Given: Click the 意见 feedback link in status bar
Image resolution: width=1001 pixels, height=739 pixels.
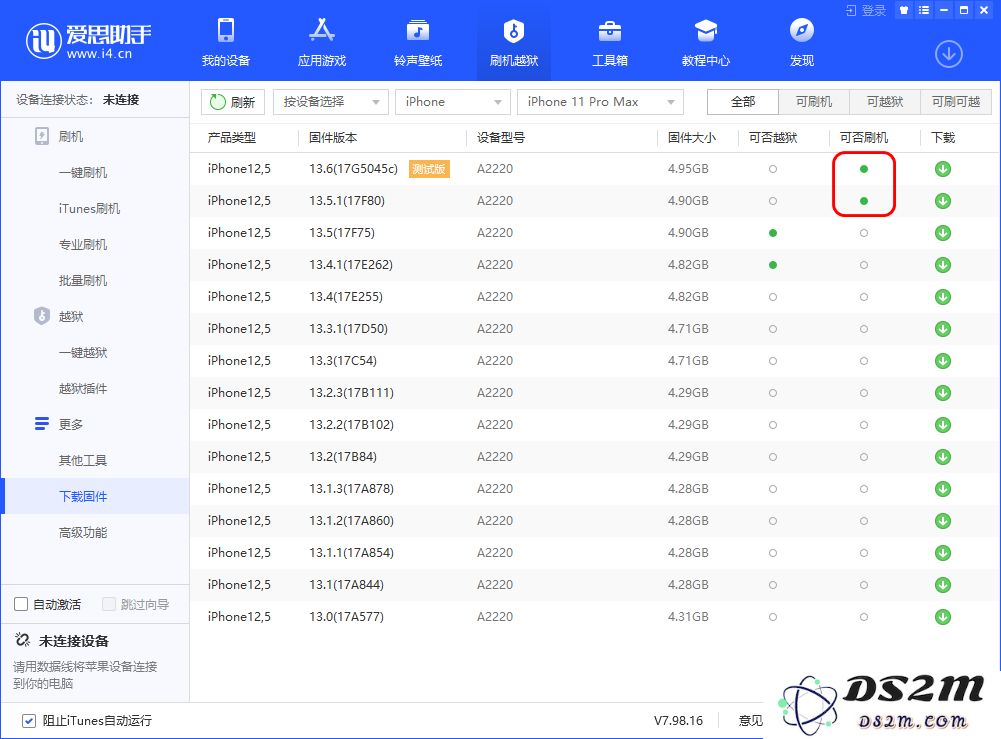Looking at the screenshot, I should coord(751,720).
